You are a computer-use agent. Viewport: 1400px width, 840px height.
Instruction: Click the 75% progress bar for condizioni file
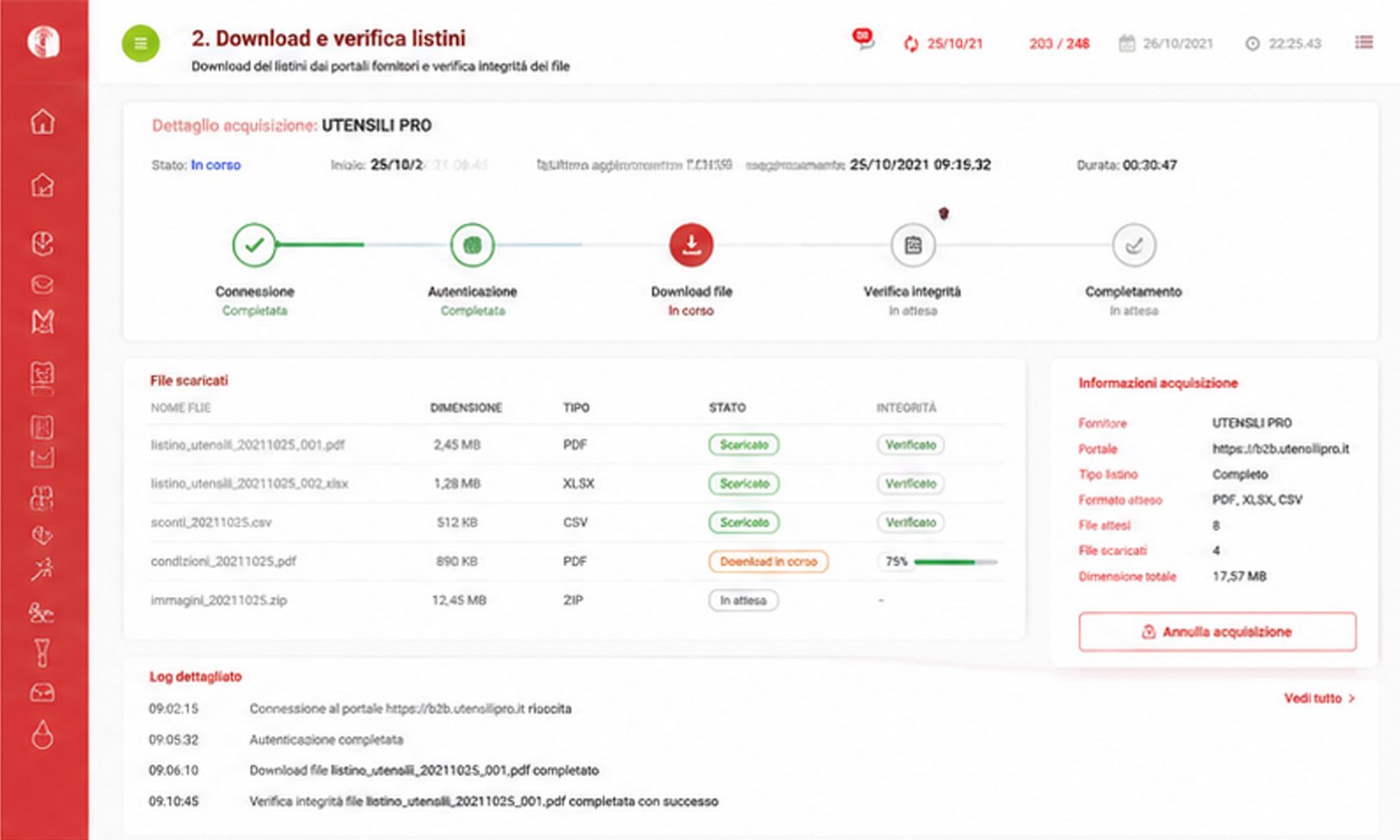(x=955, y=562)
